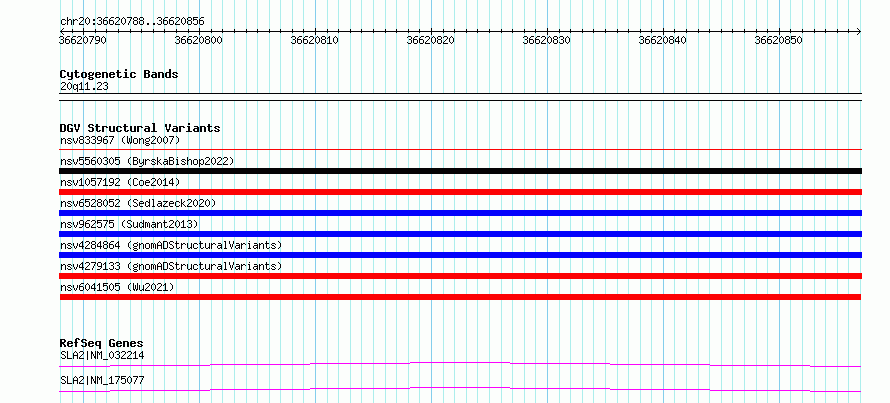Select the thin red nsv833967 variant line
This screenshot has height=403, width=890.
460,150
